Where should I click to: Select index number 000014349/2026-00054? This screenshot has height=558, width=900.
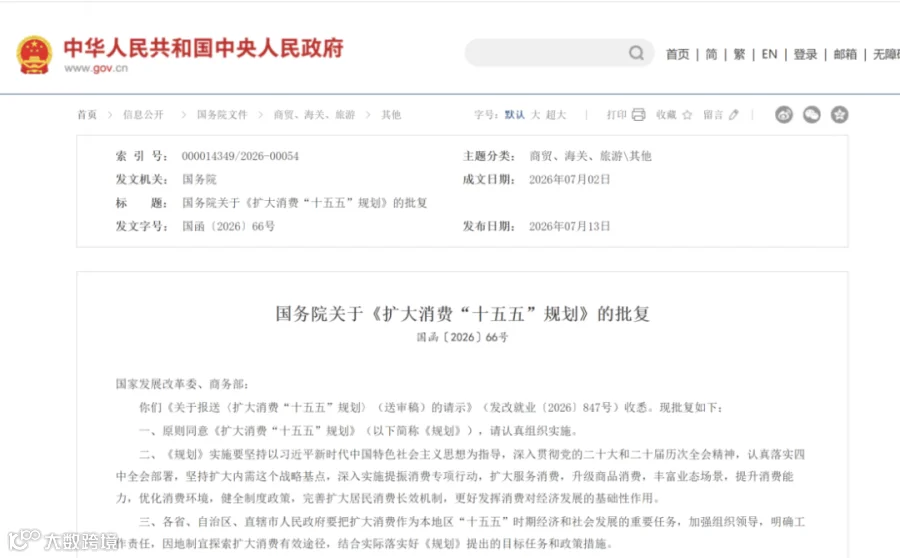click(x=240, y=156)
